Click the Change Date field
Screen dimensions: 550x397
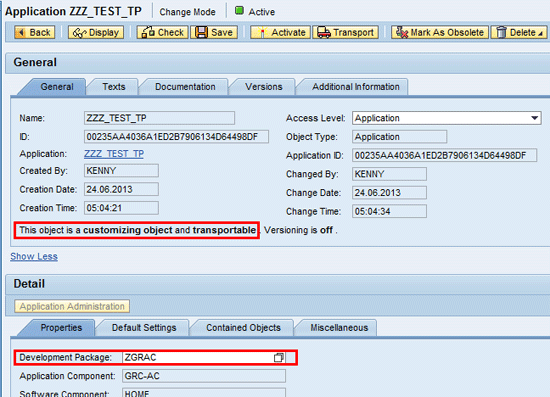[x=389, y=193]
